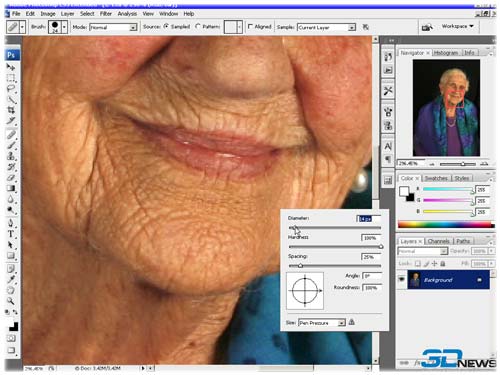Select the Lasso tool
Viewport: 500px width, 375px height.
(11, 89)
